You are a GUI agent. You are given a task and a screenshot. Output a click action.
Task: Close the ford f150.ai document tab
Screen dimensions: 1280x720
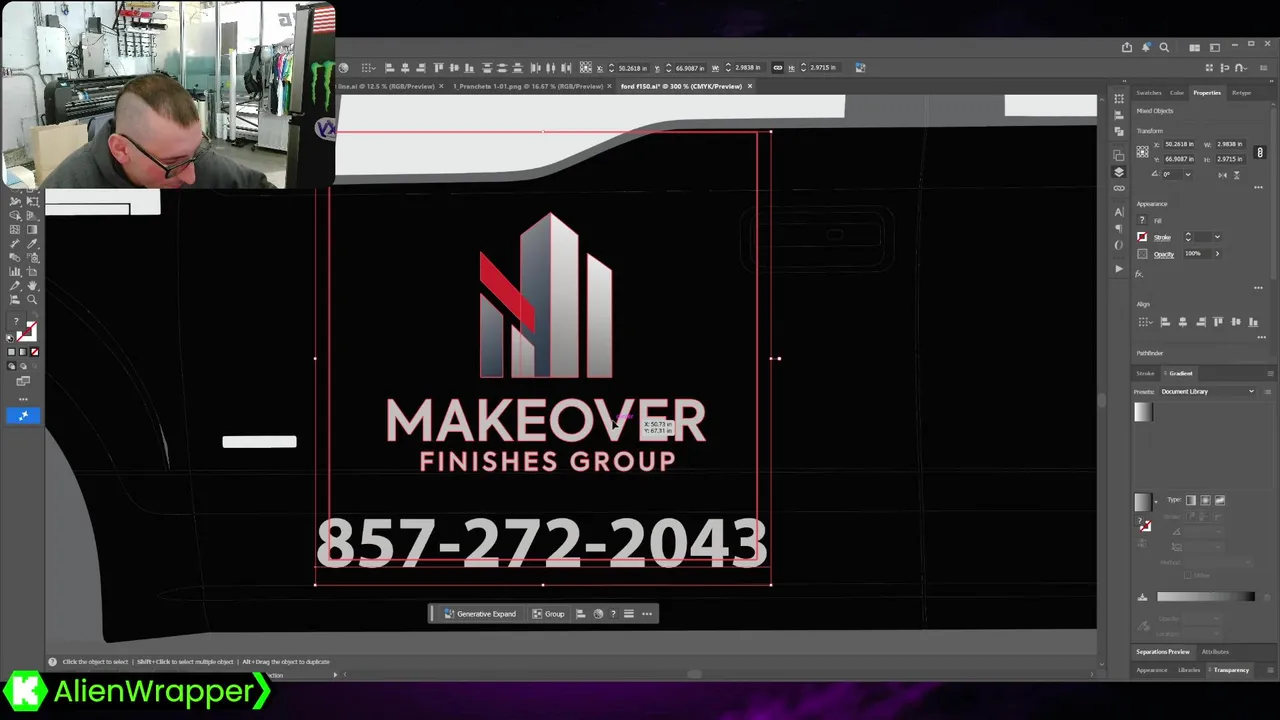point(750,86)
